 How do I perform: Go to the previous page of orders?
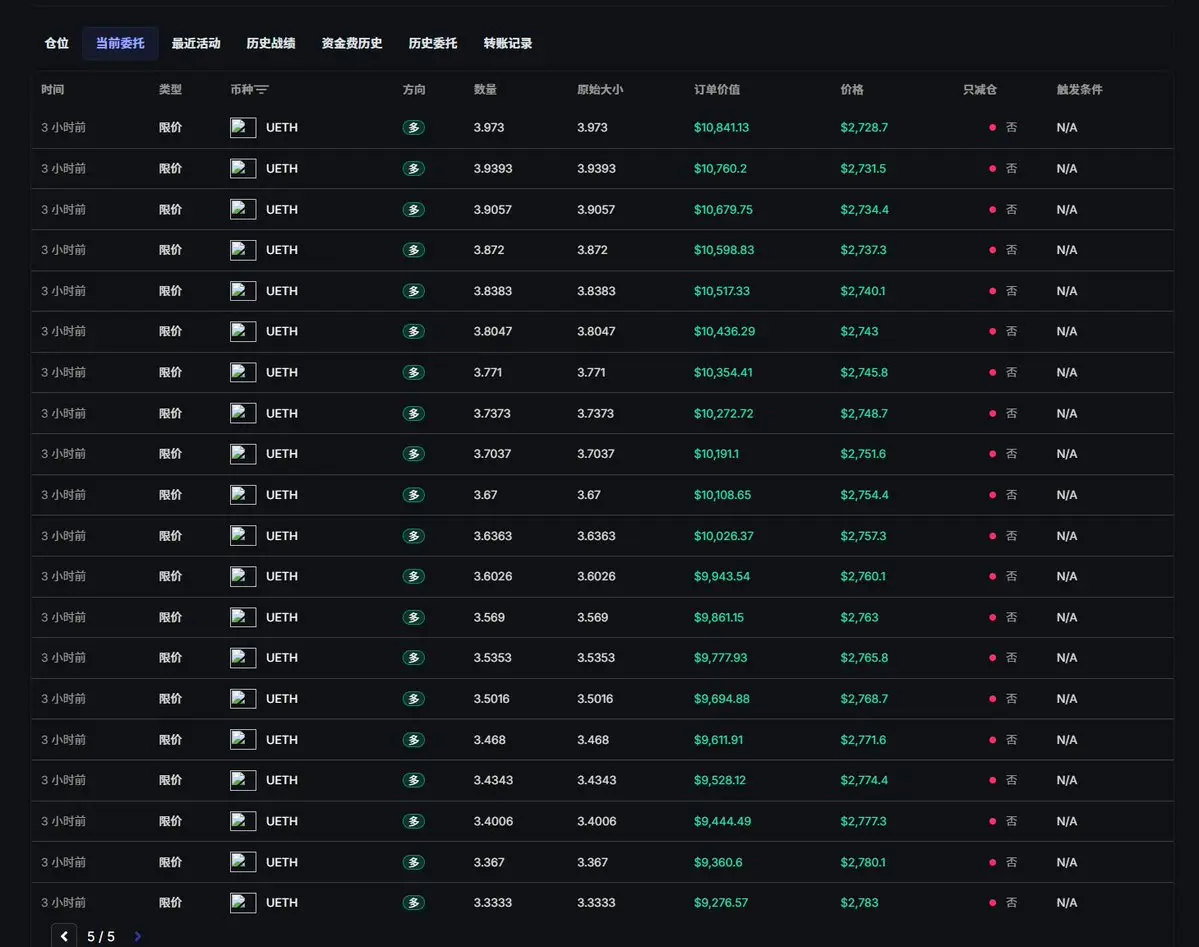[x=64, y=936]
